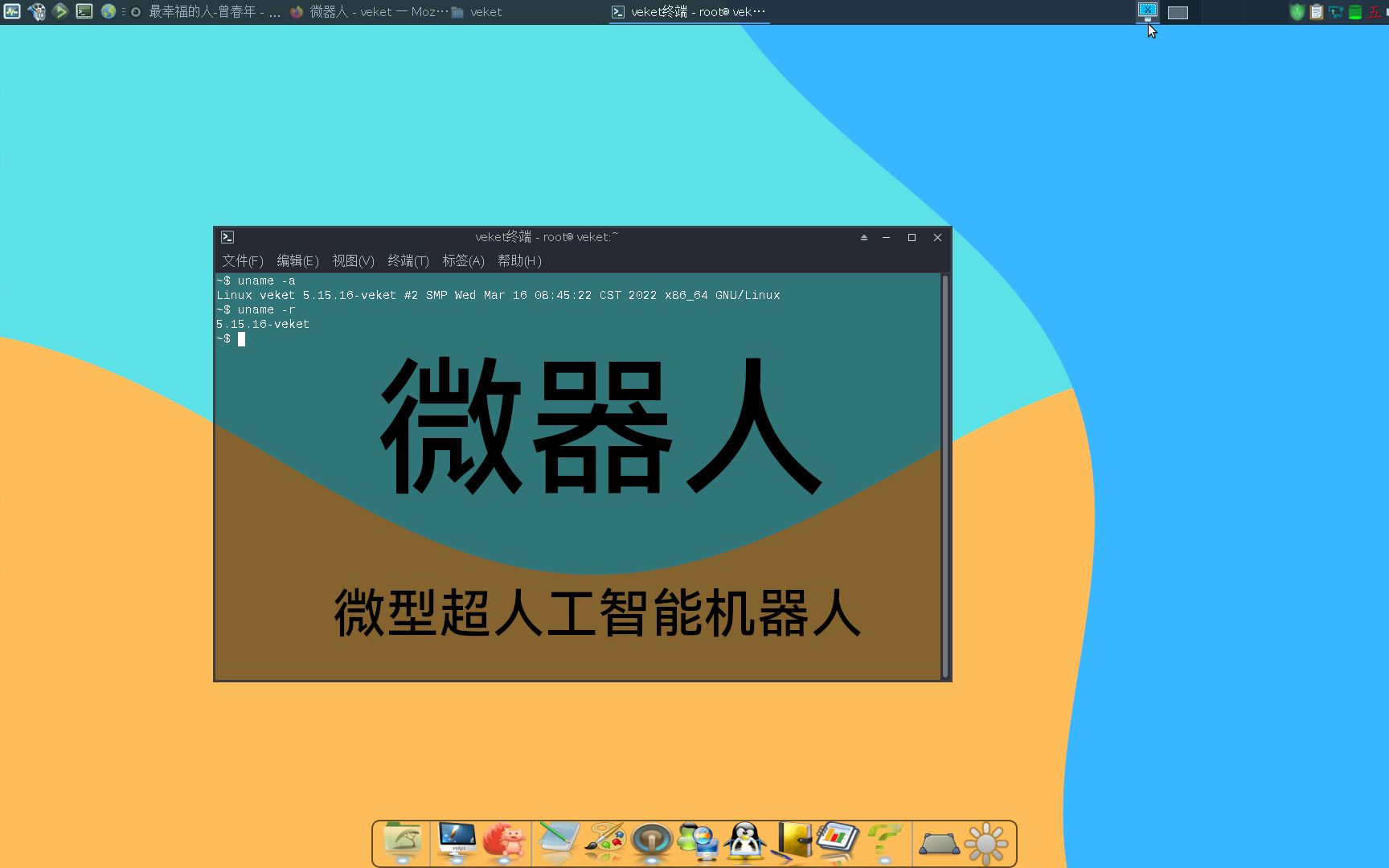Roll up the terminal window with shade button
Viewport: 1389px width, 868px height.
[864, 237]
